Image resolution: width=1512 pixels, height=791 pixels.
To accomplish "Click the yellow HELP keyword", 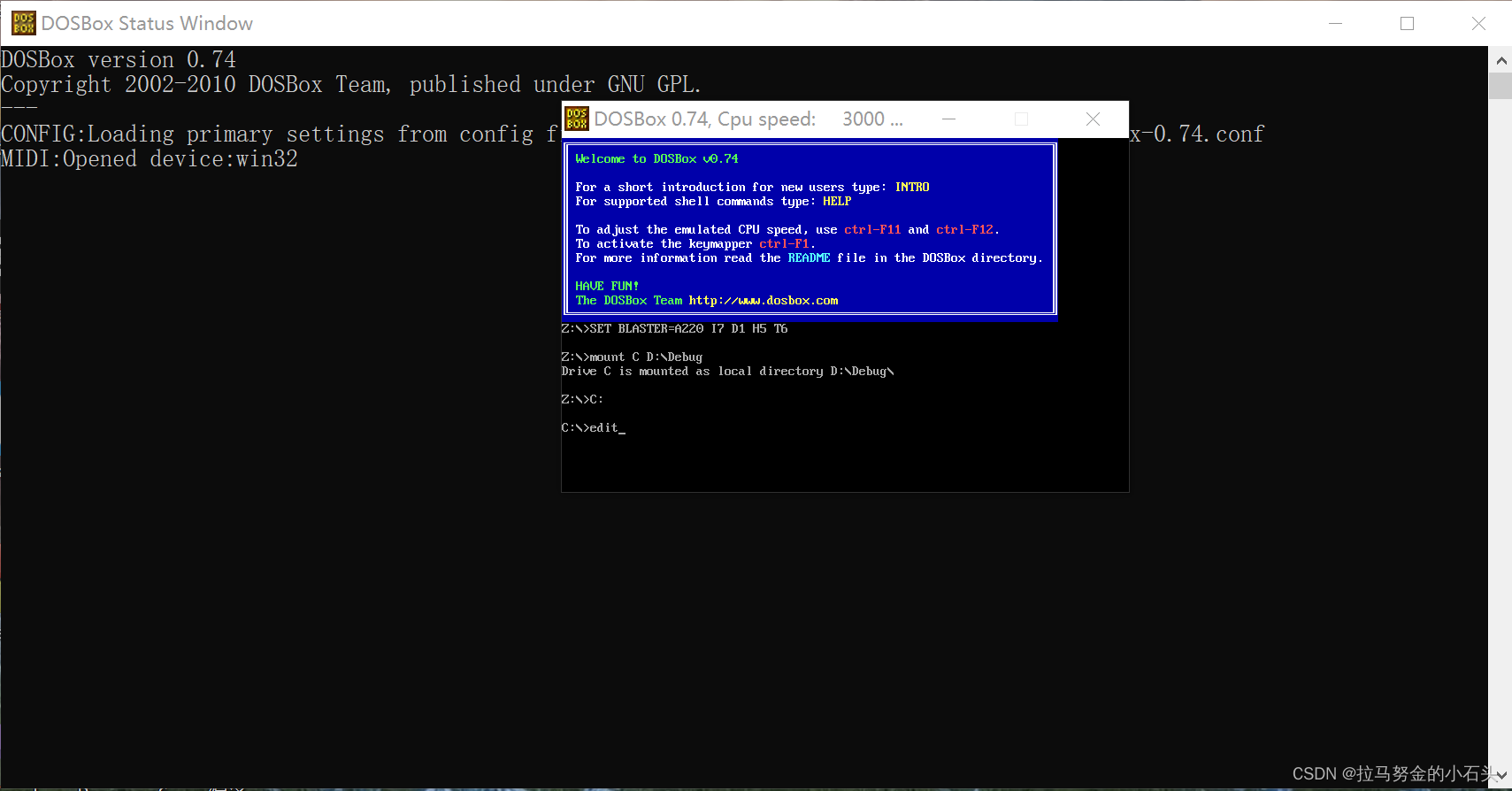I will tap(837, 202).
